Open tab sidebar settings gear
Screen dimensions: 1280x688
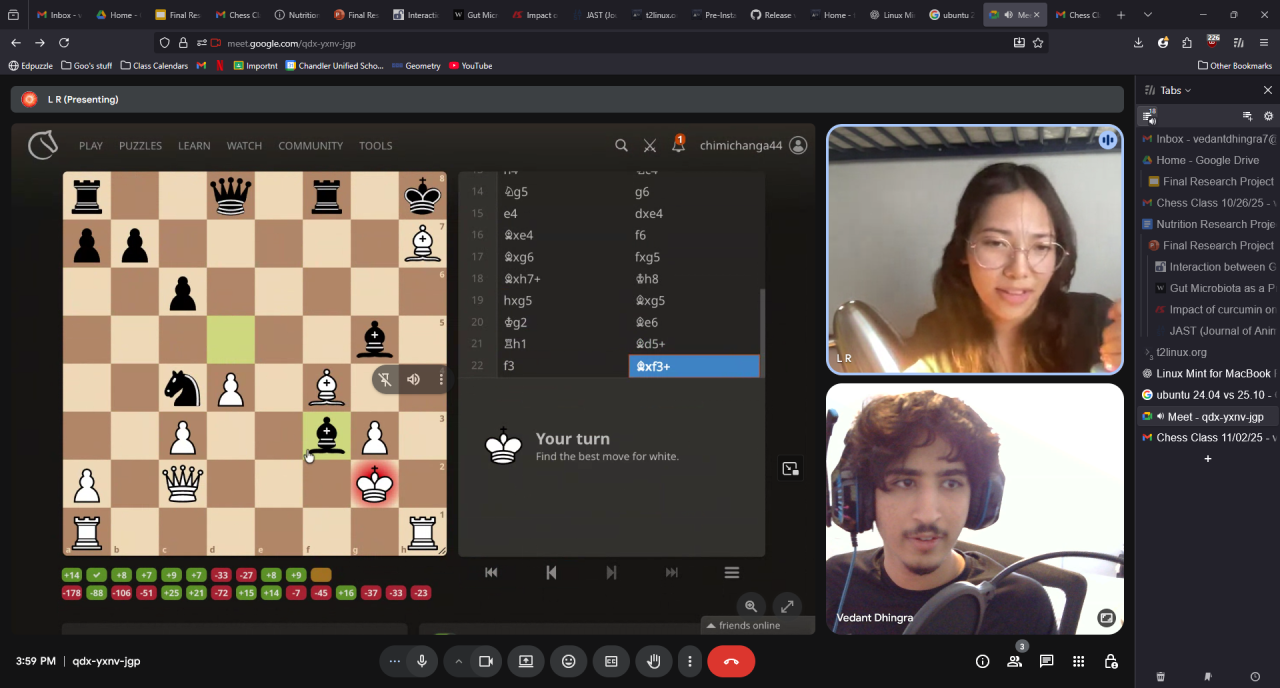point(1269,116)
